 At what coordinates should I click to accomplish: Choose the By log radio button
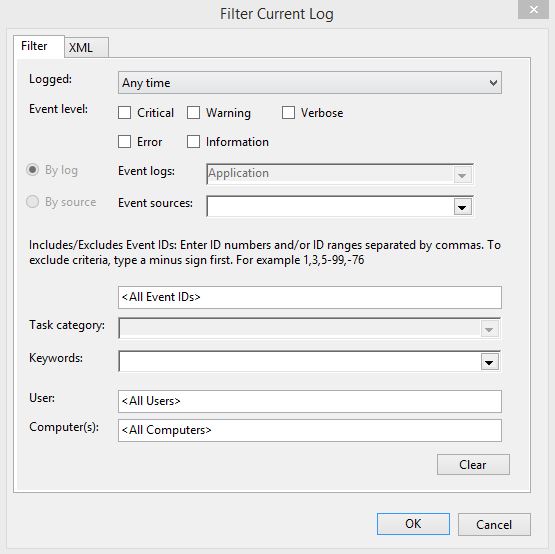point(33,170)
